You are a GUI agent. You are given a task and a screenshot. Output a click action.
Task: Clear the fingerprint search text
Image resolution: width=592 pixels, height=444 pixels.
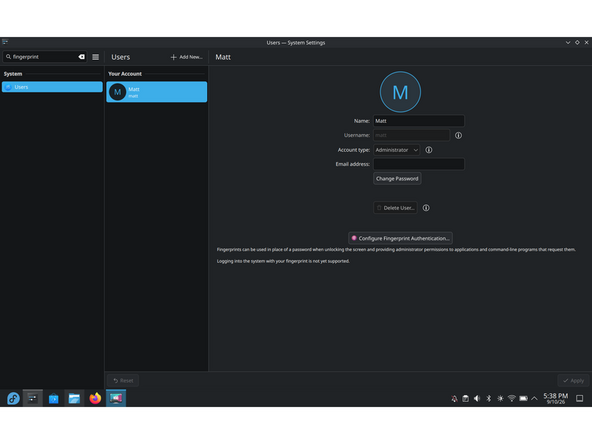click(82, 57)
